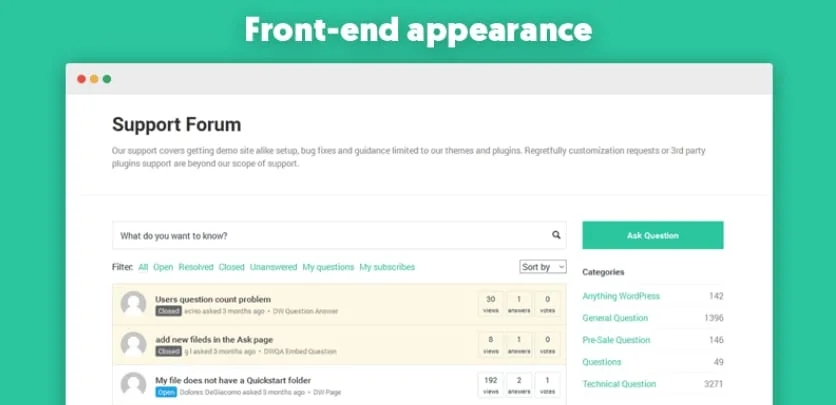Open the Sort by dropdown
Screen dimensions: 836x405
543,267
